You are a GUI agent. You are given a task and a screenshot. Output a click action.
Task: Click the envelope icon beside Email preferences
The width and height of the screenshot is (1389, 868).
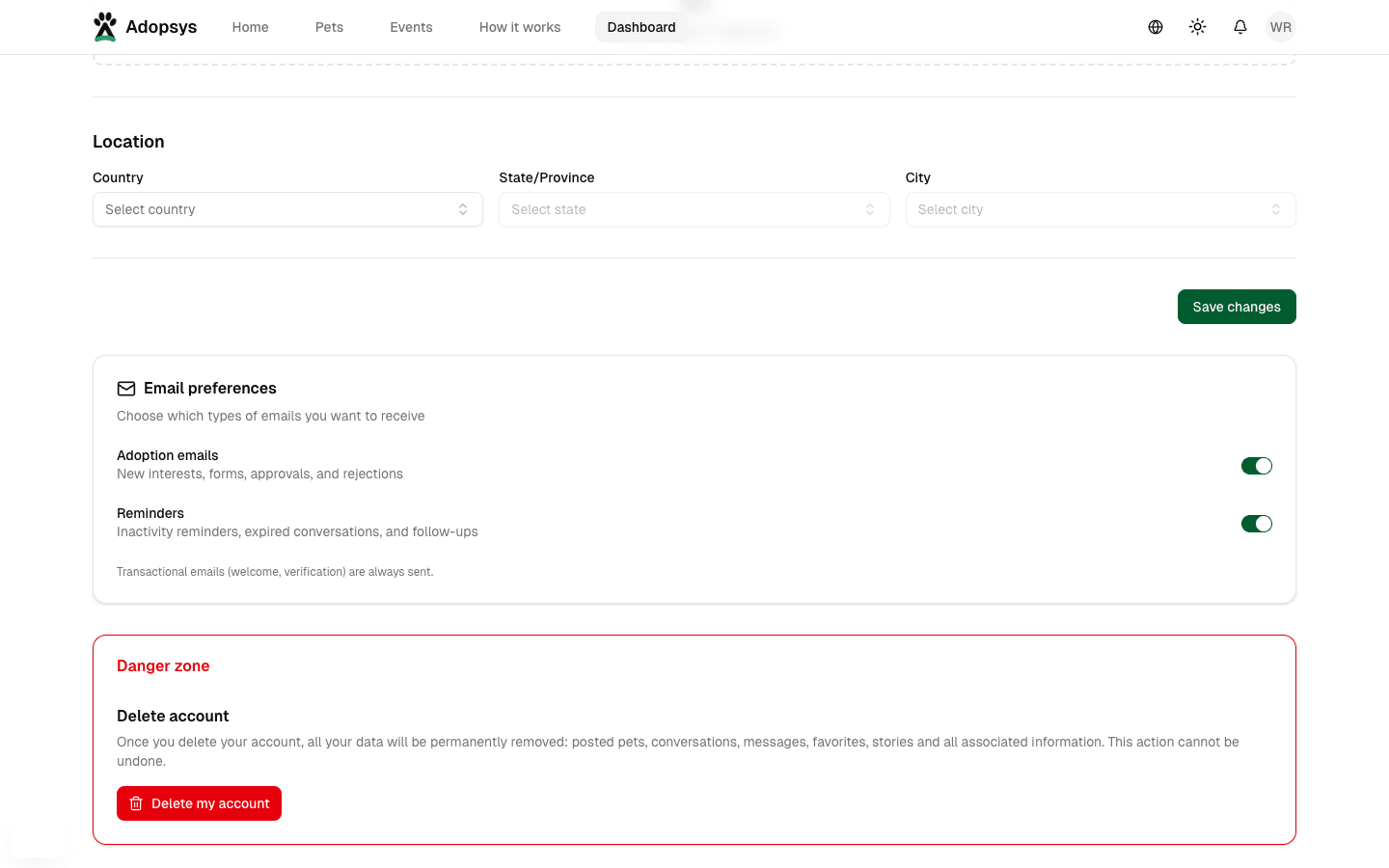pos(125,388)
